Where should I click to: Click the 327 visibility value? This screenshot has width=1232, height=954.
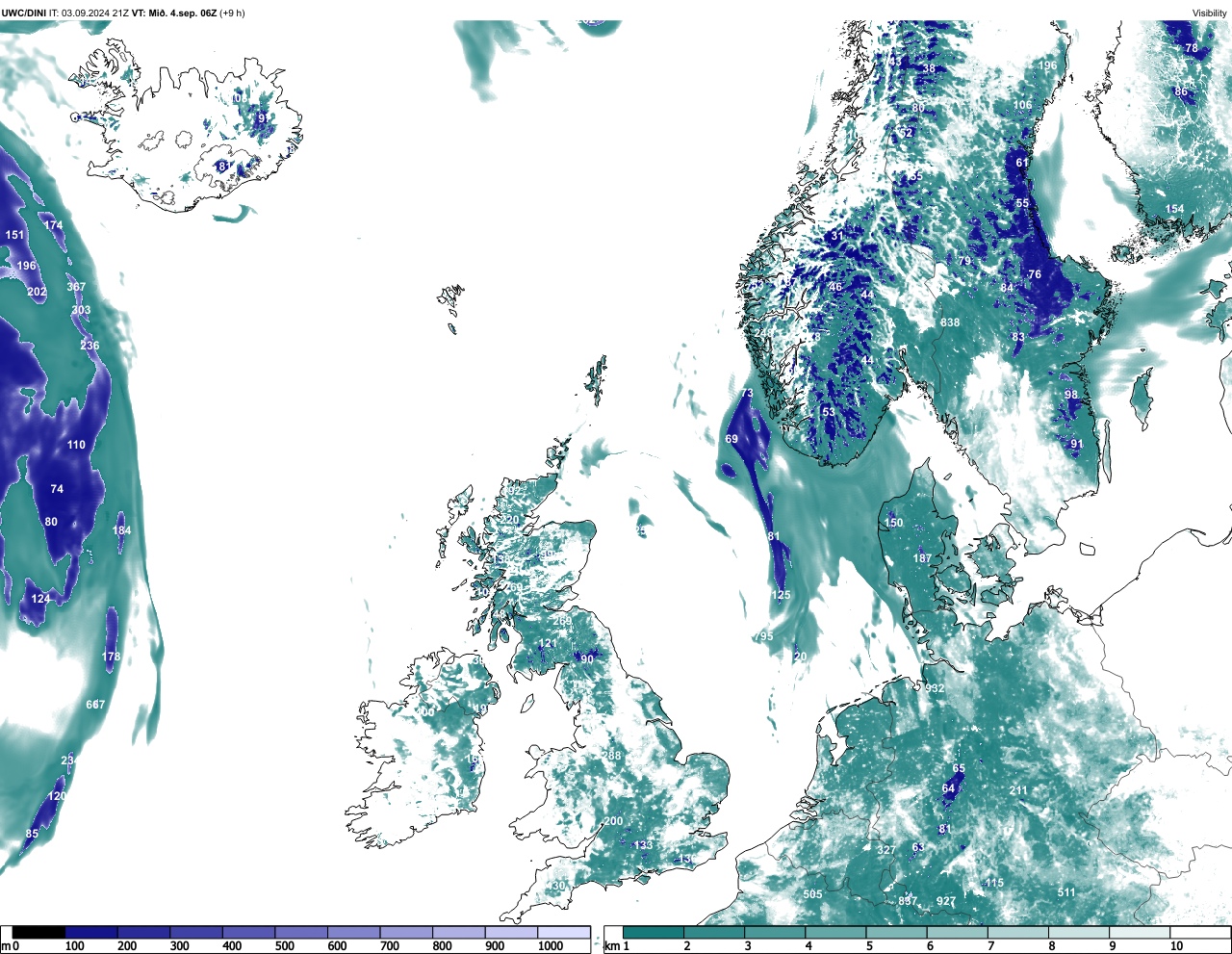(x=886, y=850)
